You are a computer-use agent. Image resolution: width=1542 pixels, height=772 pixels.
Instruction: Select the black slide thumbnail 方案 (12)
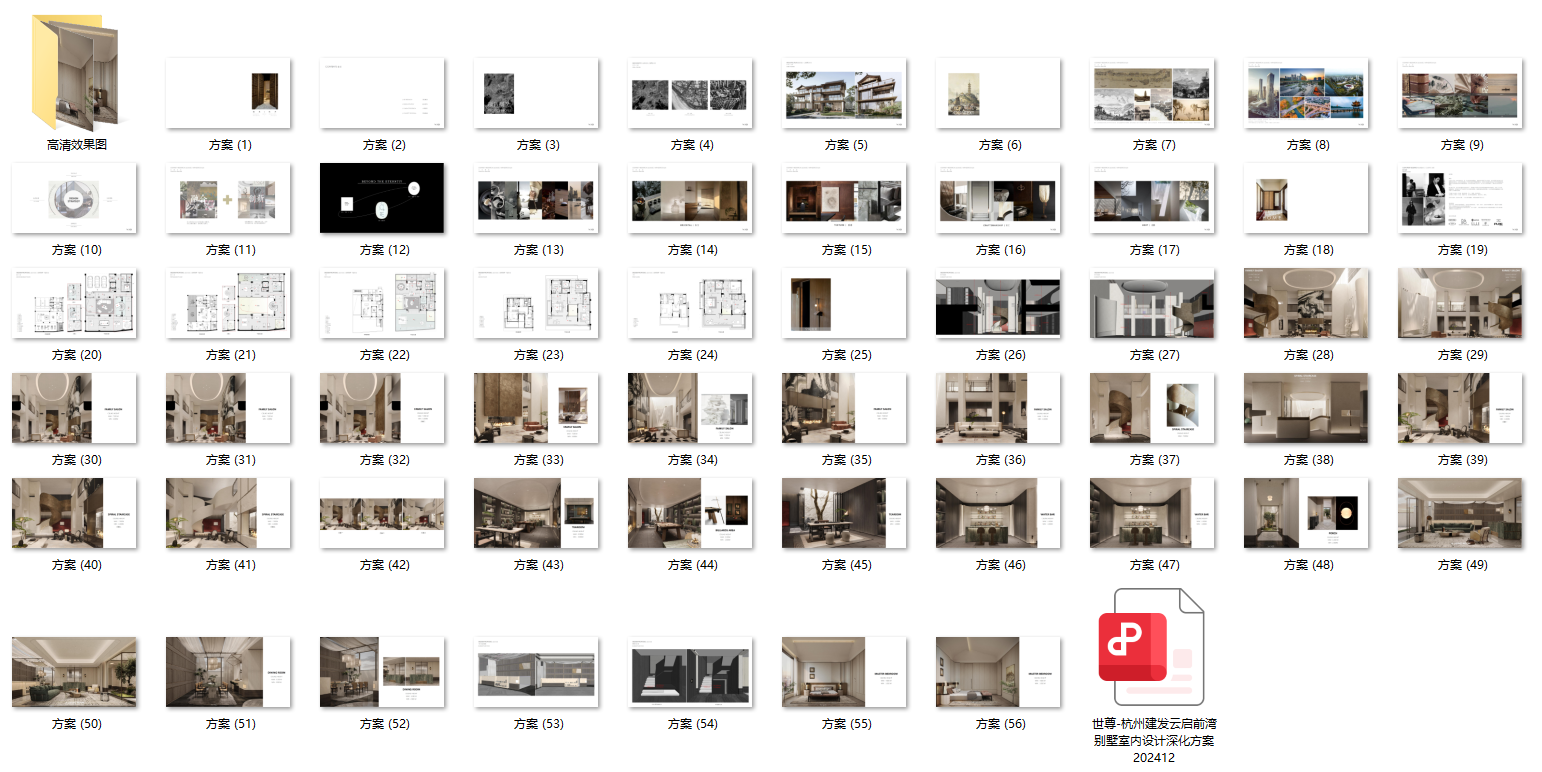(x=382, y=198)
